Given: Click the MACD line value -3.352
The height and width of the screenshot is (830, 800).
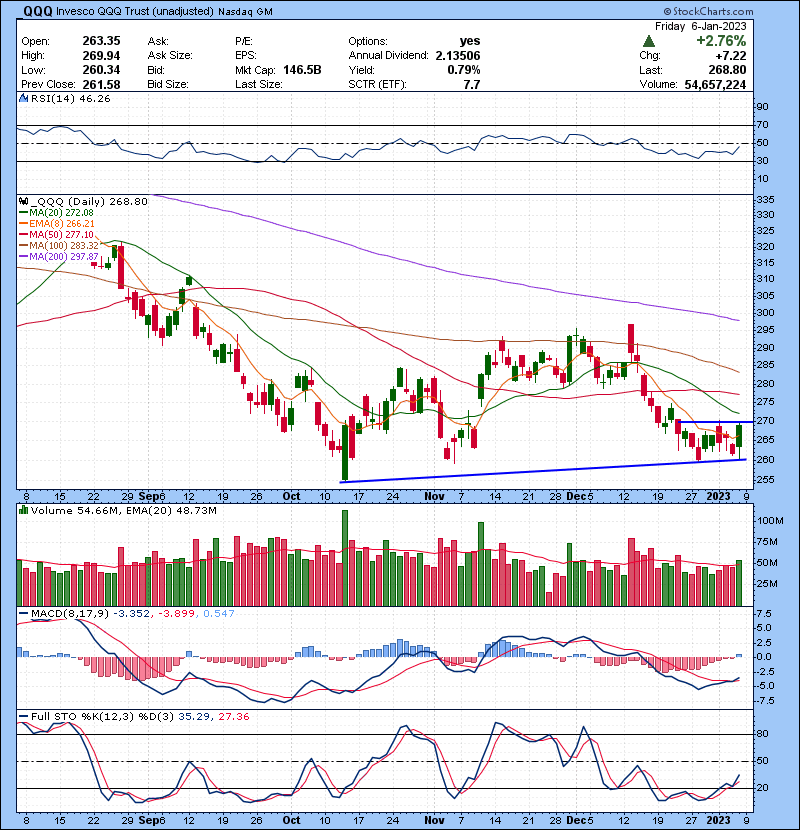Looking at the screenshot, I should pos(131,614).
